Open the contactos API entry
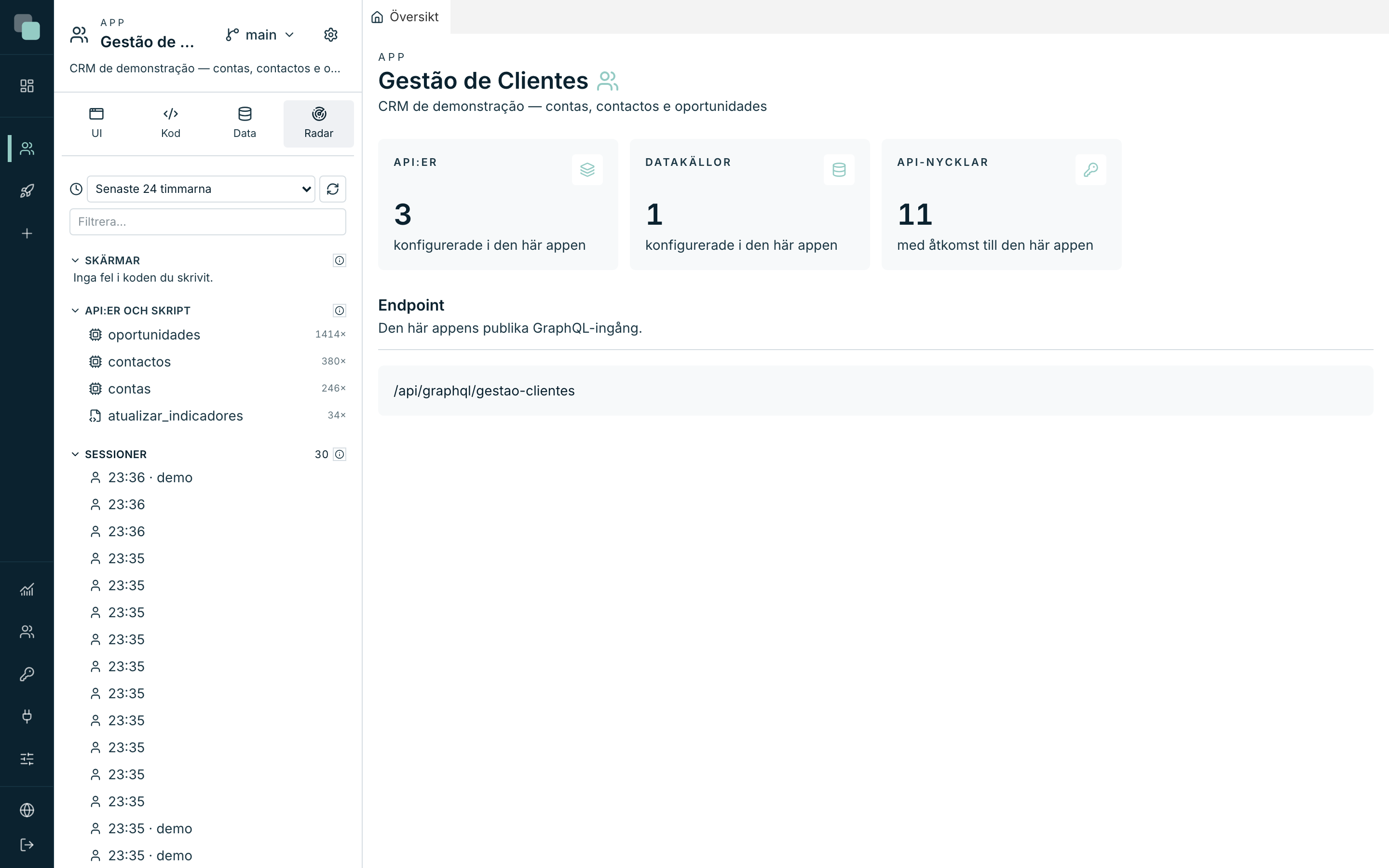 click(208, 362)
